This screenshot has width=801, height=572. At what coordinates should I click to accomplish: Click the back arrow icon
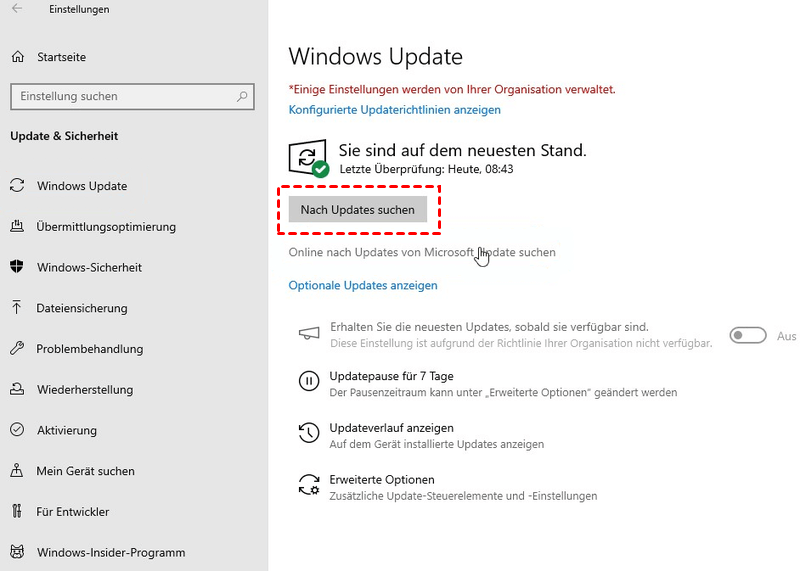pyautogui.click(x=17, y=9)
